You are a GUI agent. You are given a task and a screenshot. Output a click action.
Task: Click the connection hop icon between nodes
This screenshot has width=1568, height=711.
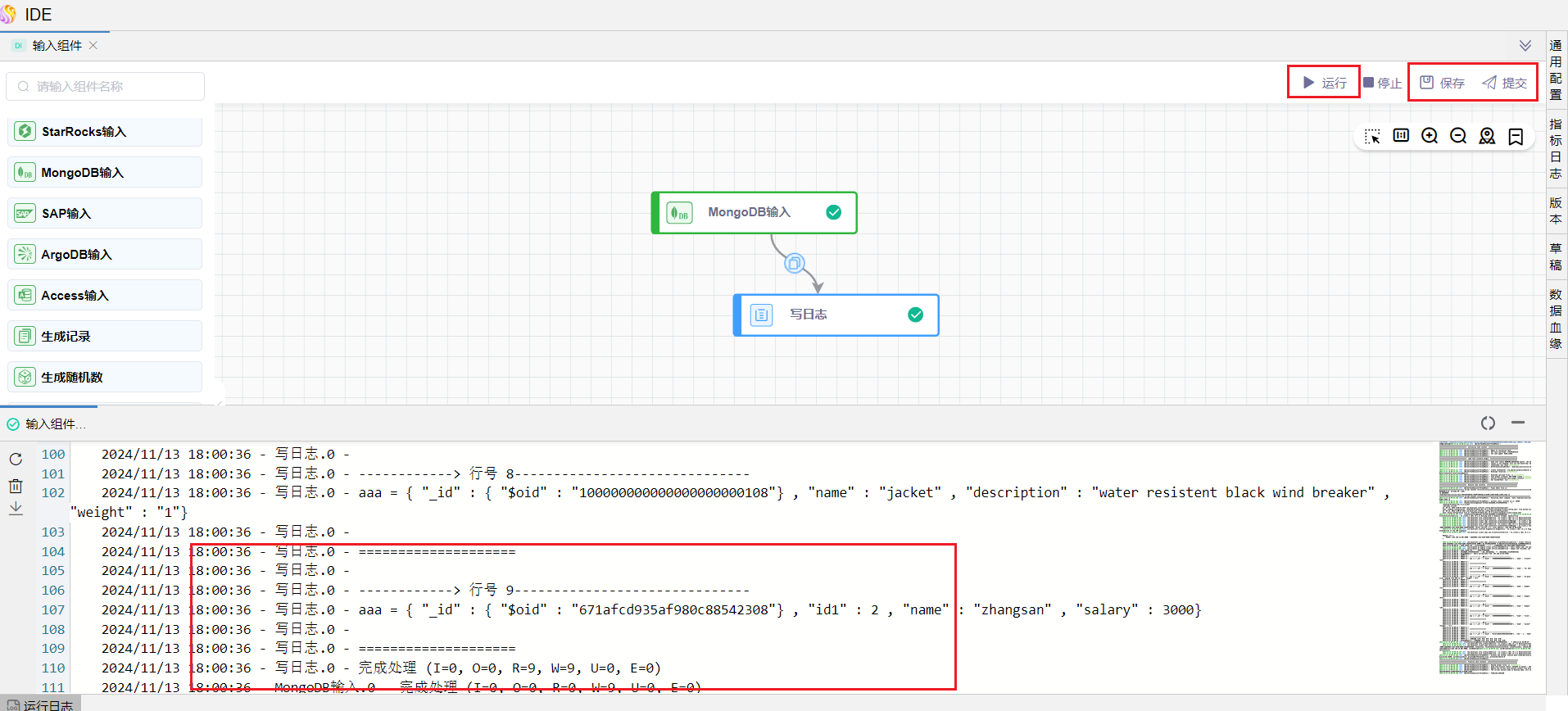794,264
